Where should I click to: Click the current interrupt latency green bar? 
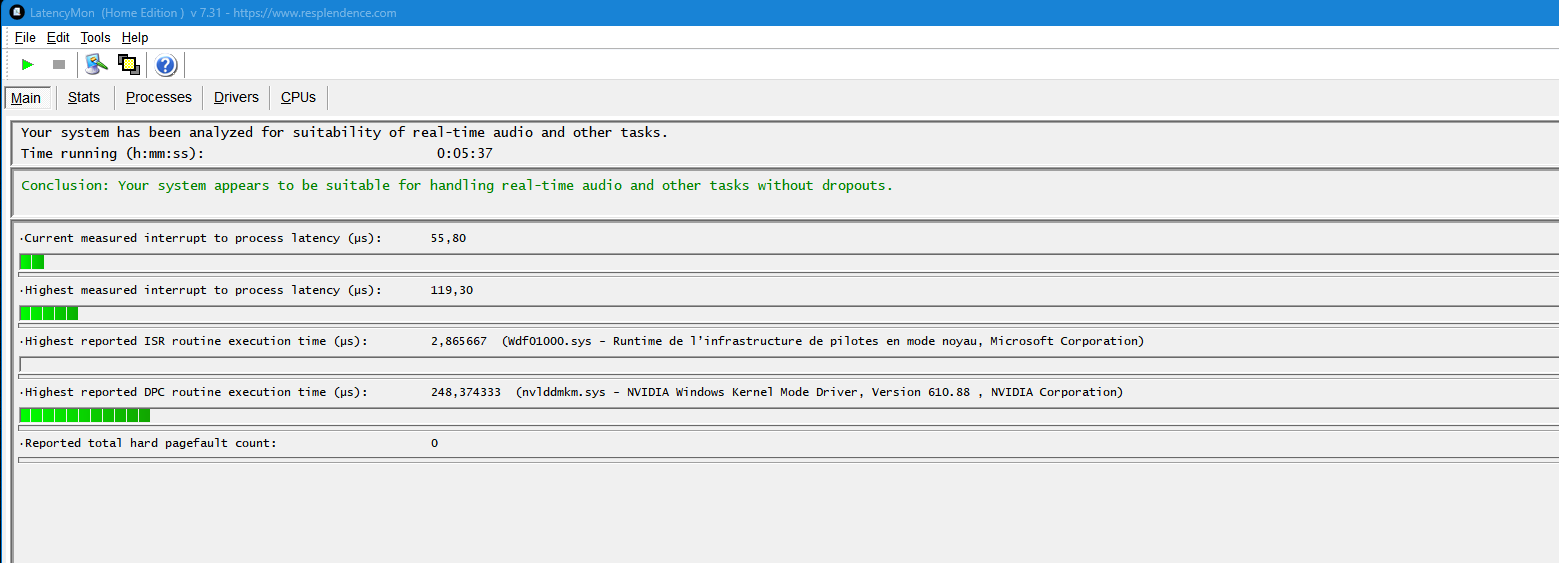click(x=32, y=262)
